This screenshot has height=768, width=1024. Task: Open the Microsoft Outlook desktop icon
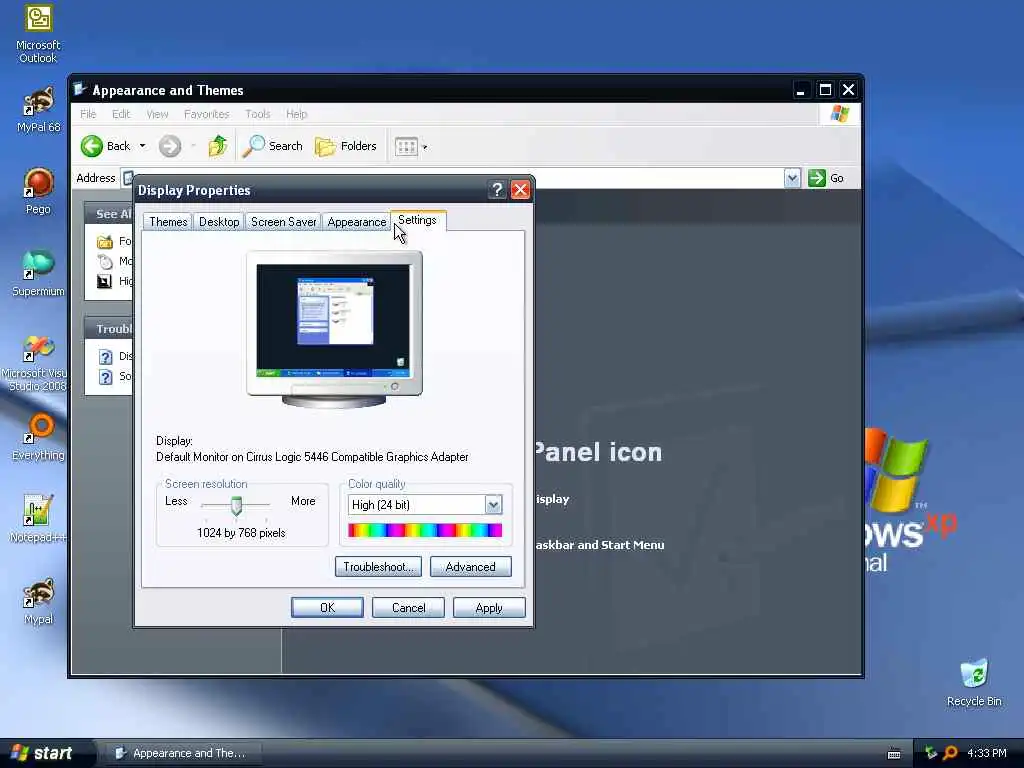click(38, 33)
